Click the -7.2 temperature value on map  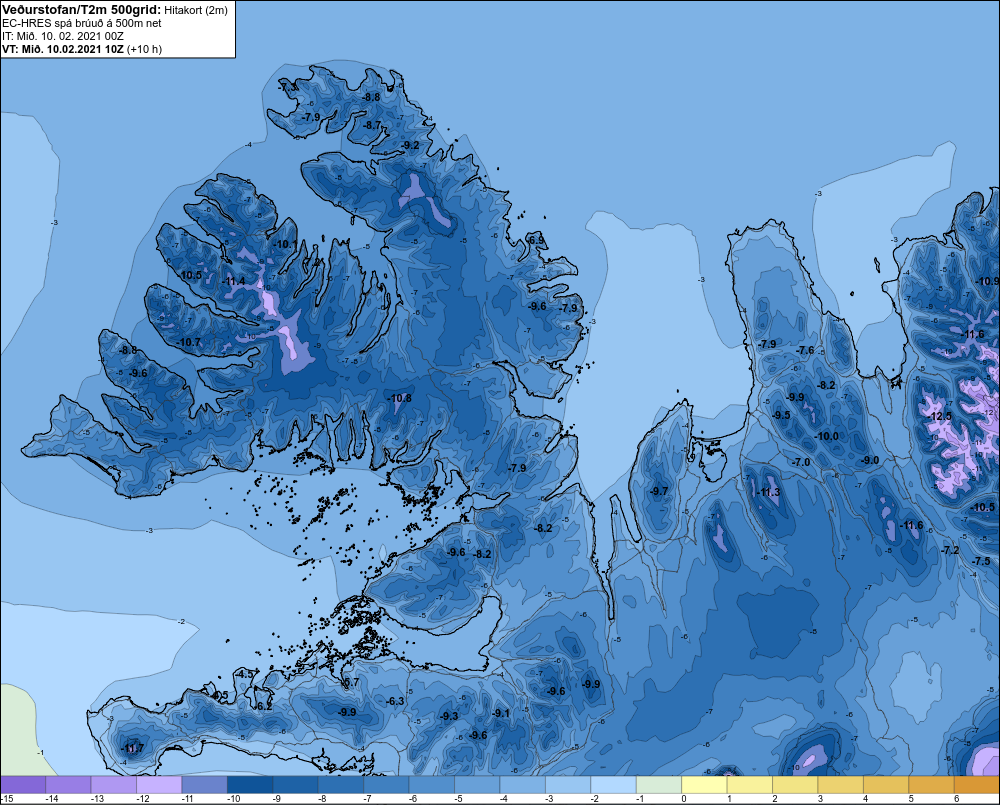click(950, 550)
